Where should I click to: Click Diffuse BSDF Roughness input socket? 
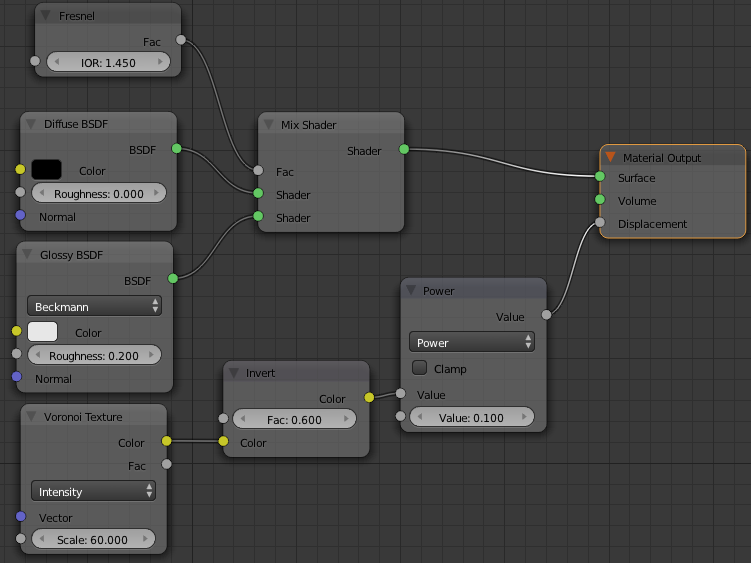(x=20, y=192)
